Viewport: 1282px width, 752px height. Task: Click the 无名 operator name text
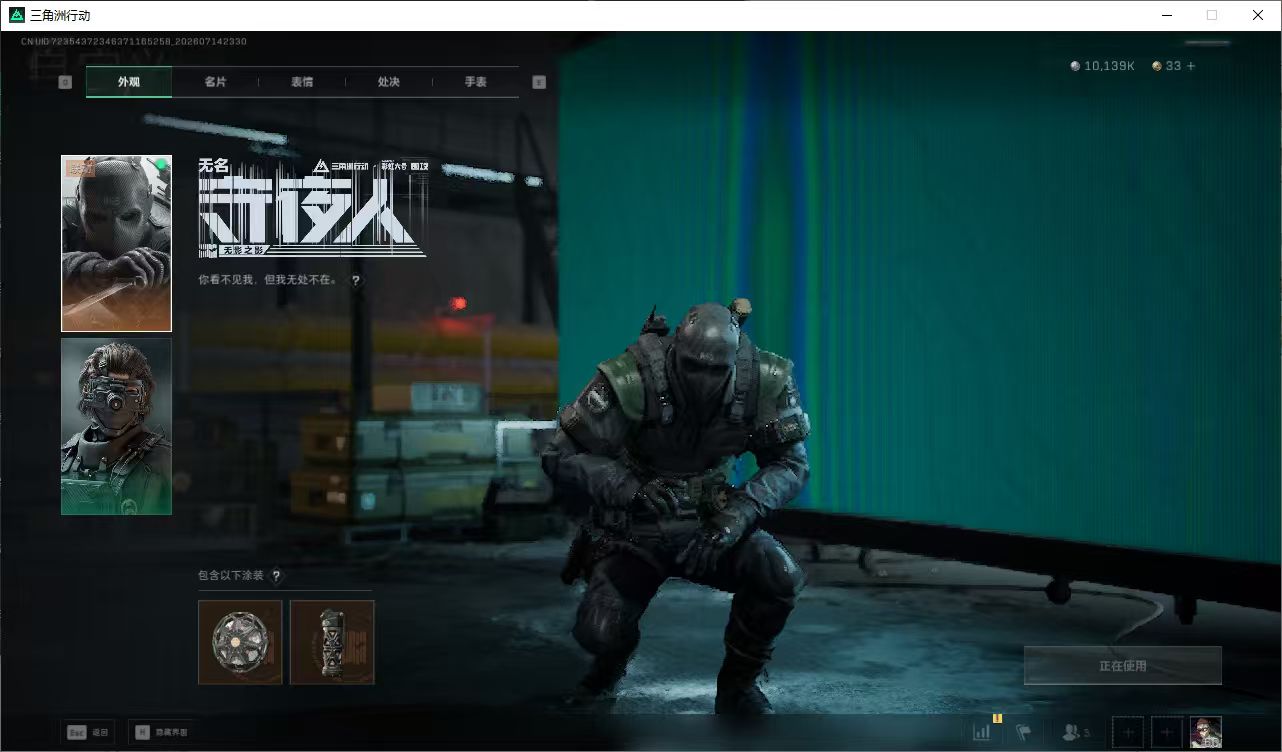tap(214, 164)
